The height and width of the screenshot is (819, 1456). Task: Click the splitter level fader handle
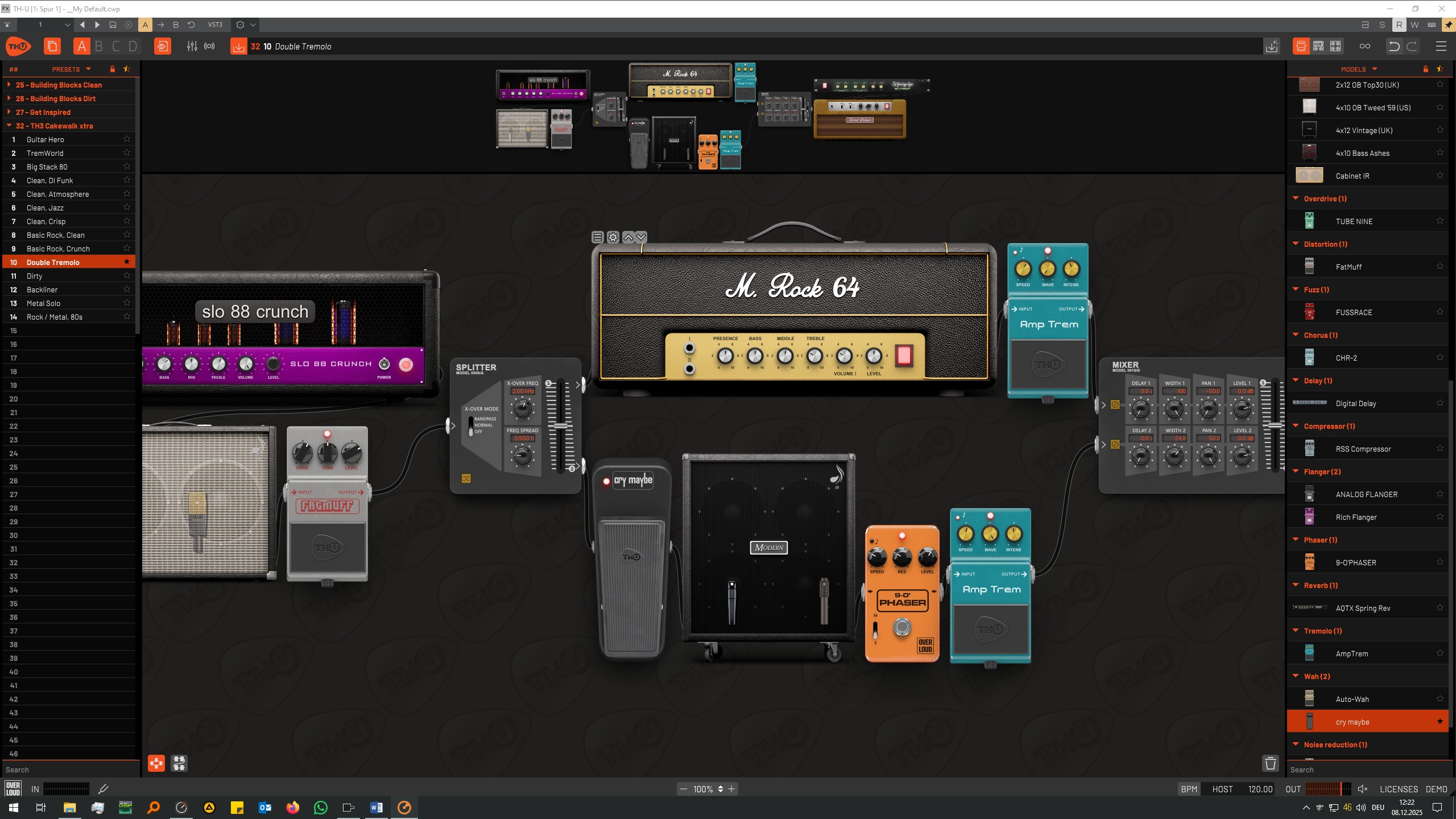[561, 426]
